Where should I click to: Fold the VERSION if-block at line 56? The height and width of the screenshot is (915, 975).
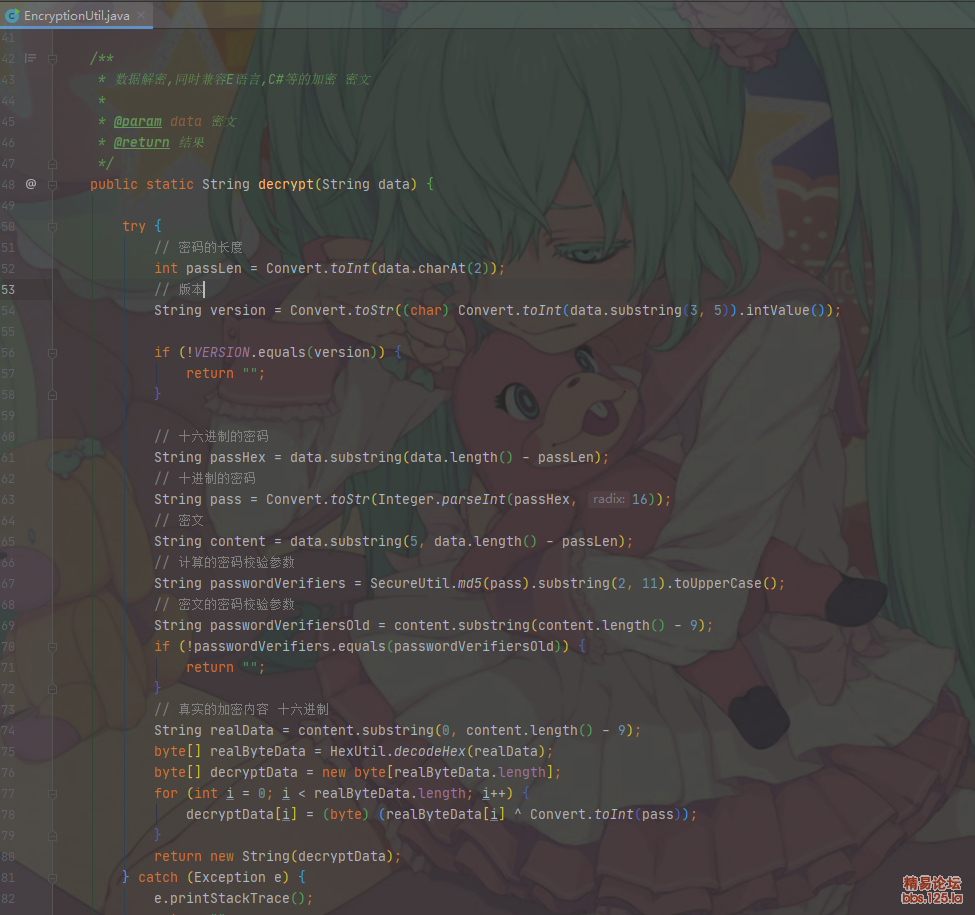click(x=52, y=353)
